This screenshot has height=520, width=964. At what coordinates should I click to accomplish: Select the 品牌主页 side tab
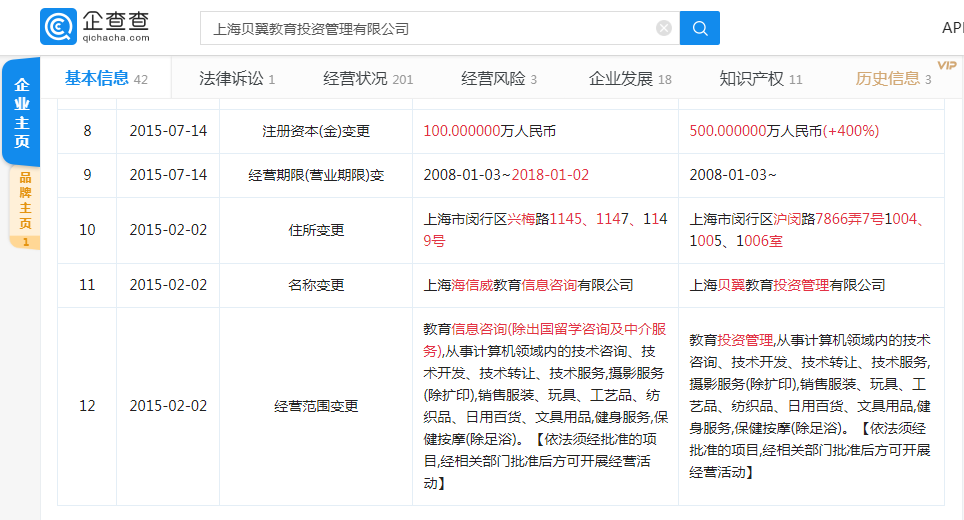coord(25,208)
